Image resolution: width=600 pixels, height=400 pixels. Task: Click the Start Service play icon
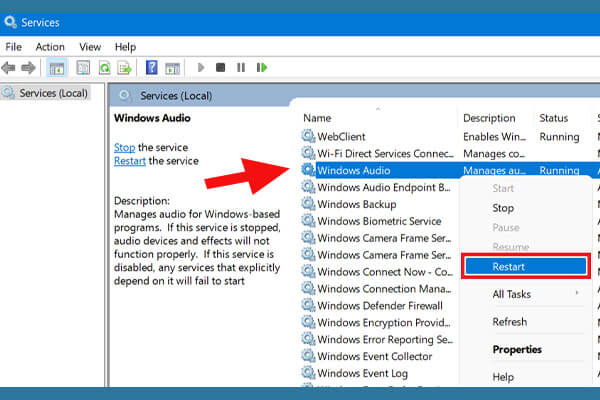(201, 68)
